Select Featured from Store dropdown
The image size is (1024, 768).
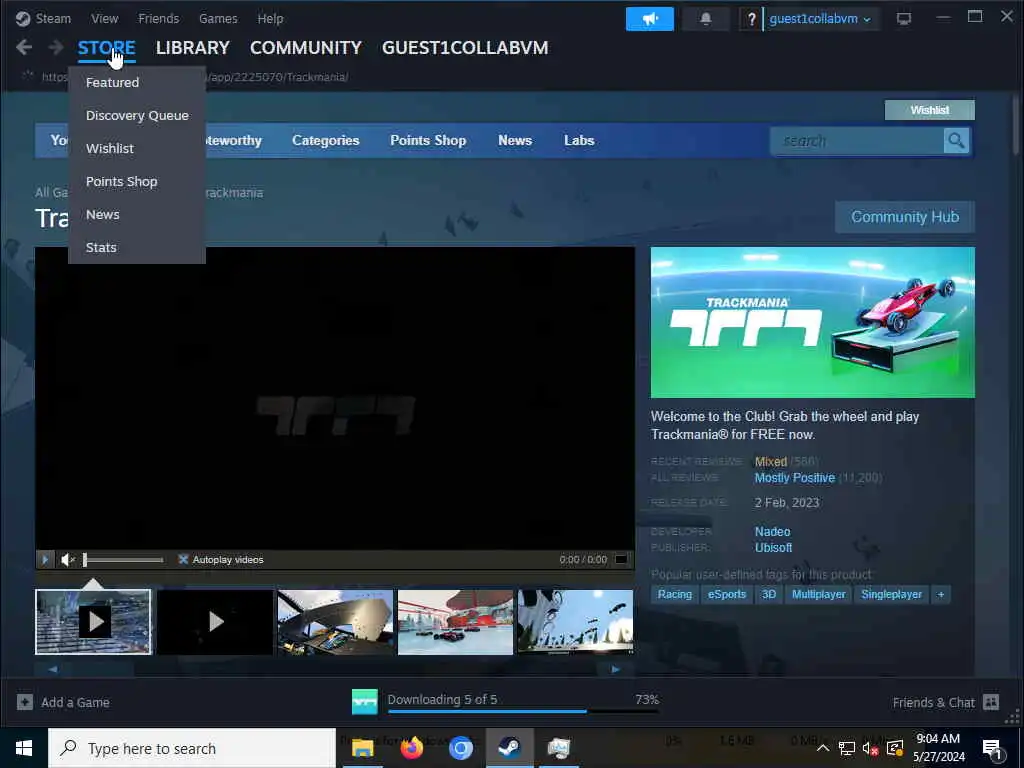[112, 82]
